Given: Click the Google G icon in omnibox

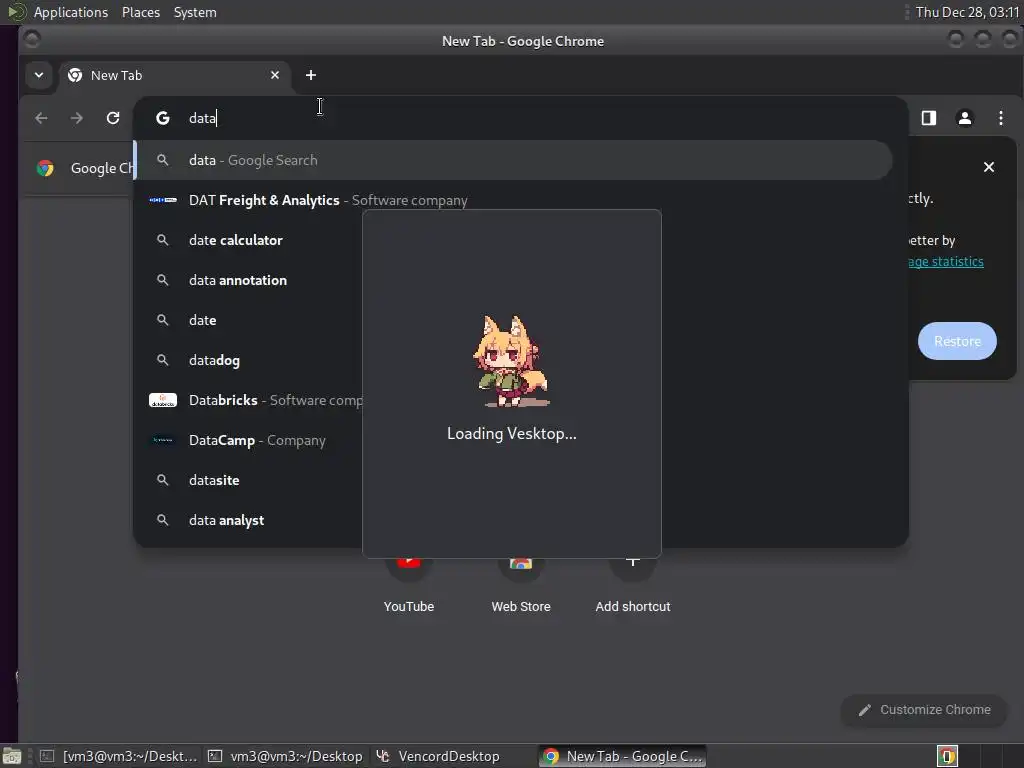Looking at the screenshot, I should coord(163,118).
